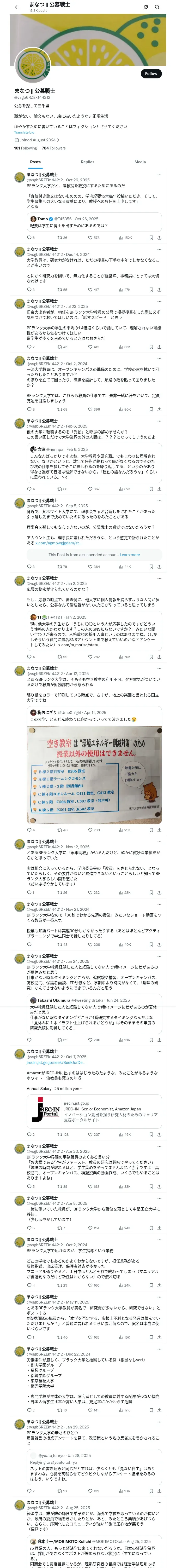Switch to the Media tab
The width and height of the screenshot is (176, 1568).
click(140, 162)
